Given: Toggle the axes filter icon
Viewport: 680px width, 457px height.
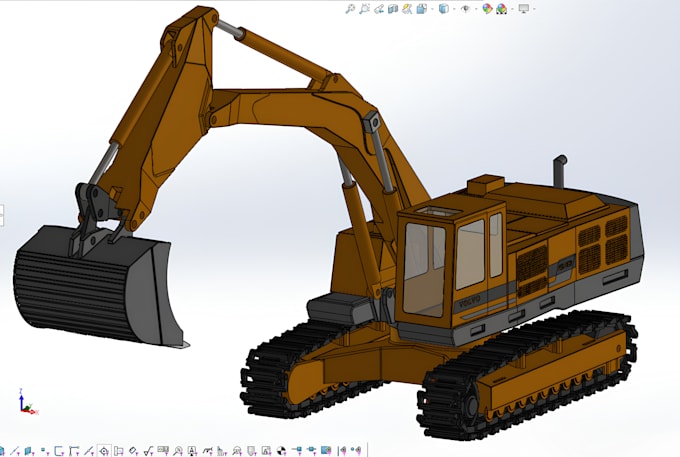Looking at the screenshot, I should (89, 451).
